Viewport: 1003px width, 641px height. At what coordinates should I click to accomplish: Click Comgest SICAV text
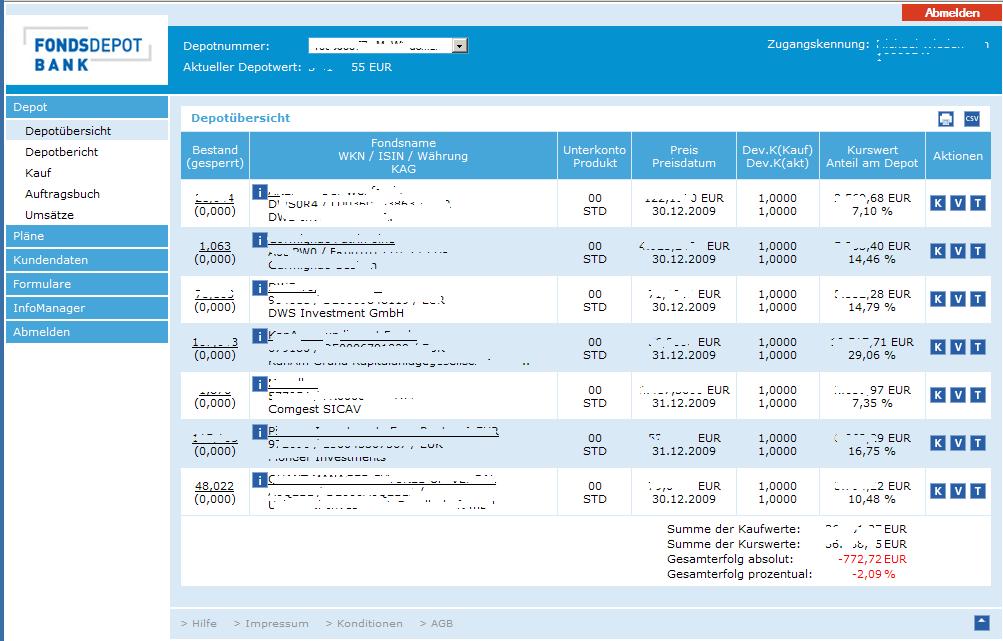(x=315, y=409)
